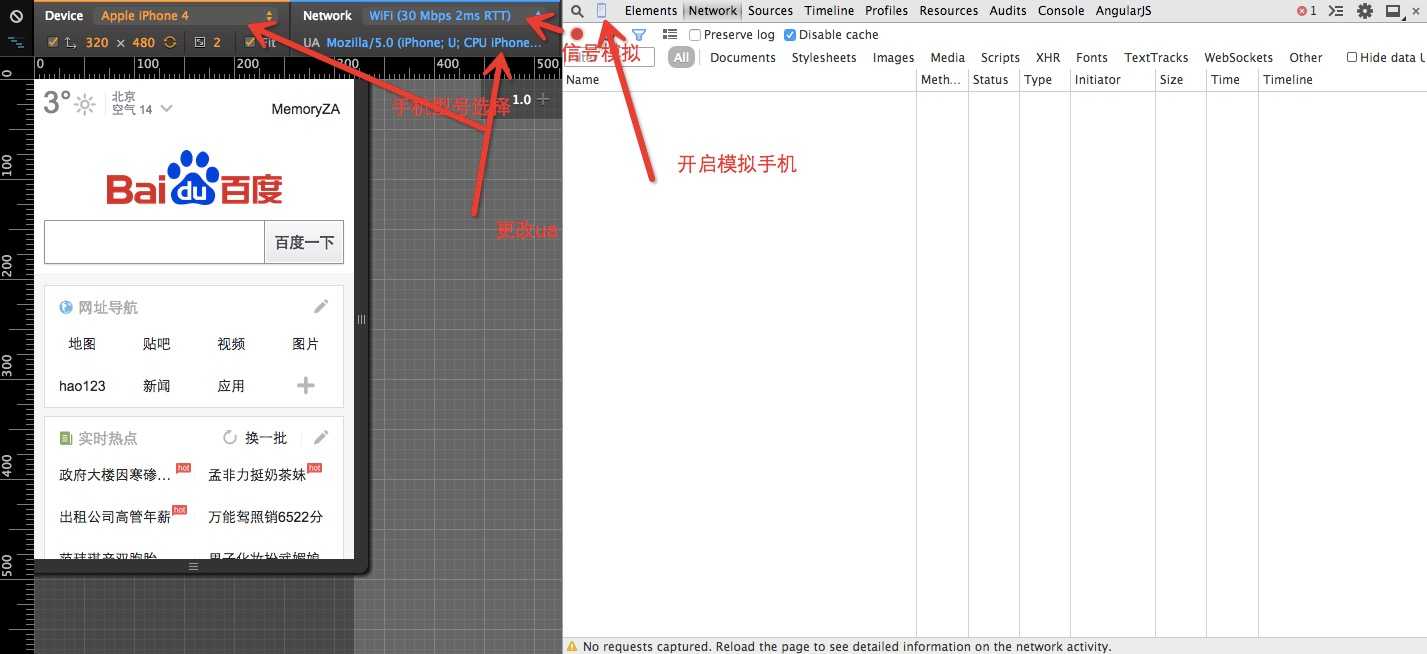This screenshot has width=1427, height=654.
Task: Filter requests by Images
Action: click(893, 57)
